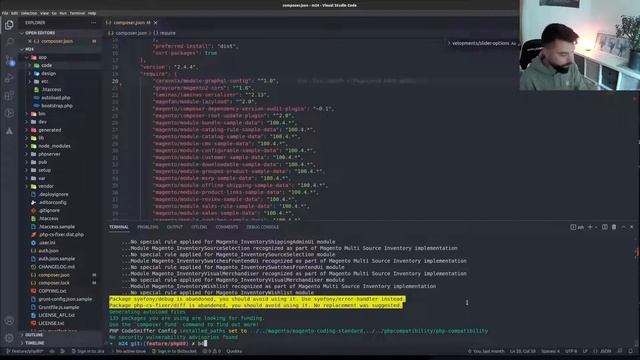Click Sign in to Bitbucket status item
The width and height of the screenshot is (640, 360).
[x=174, y=351]
